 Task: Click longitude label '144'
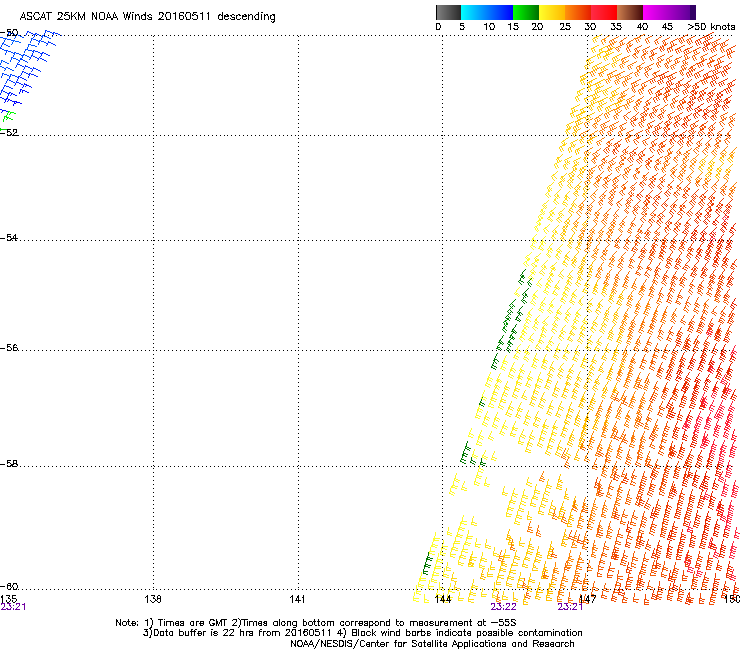(x=443, y=599)
